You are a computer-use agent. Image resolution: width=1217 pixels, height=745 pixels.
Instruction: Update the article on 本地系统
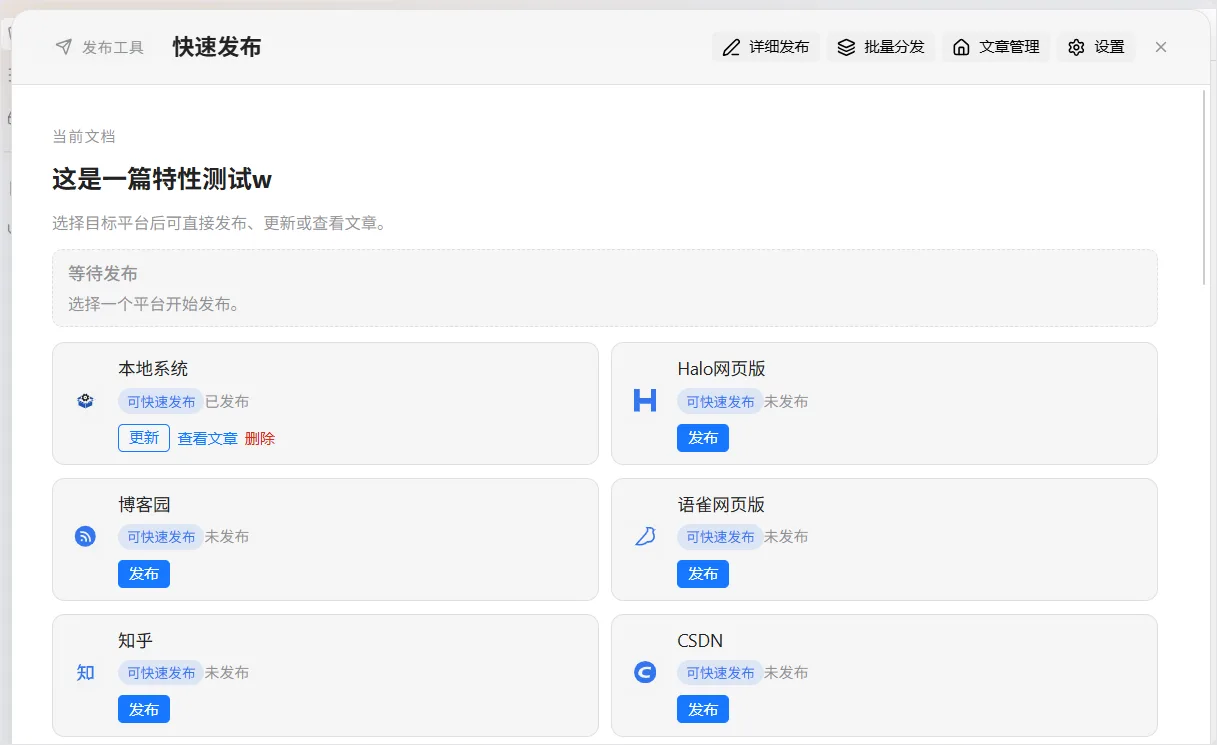coord(144,438)
